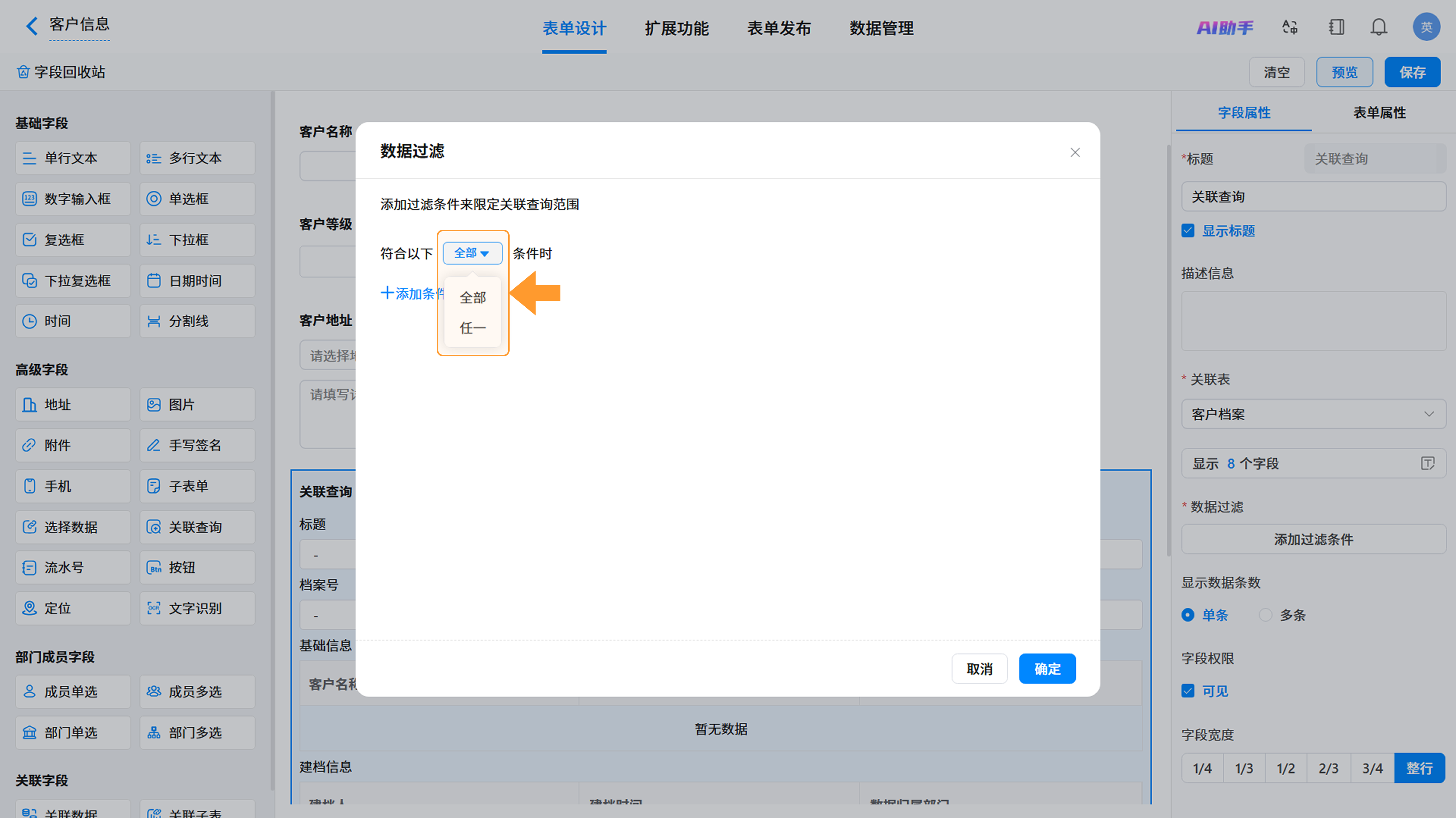Screen dimensions: 1456x818
Task: Set field width to 整行
Action: 1420,768
